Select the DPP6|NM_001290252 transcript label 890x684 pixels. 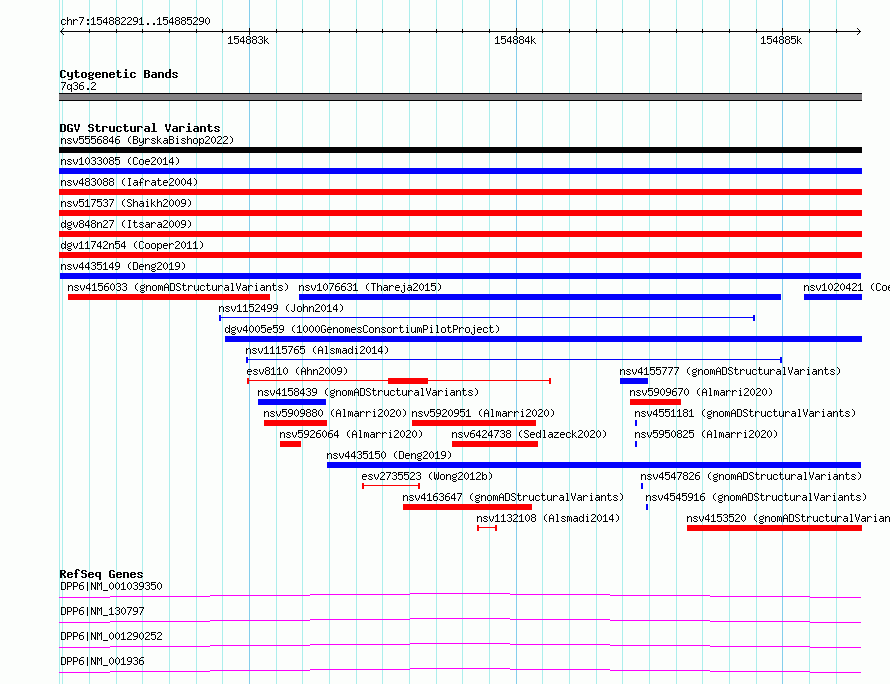tap(111, 636)
